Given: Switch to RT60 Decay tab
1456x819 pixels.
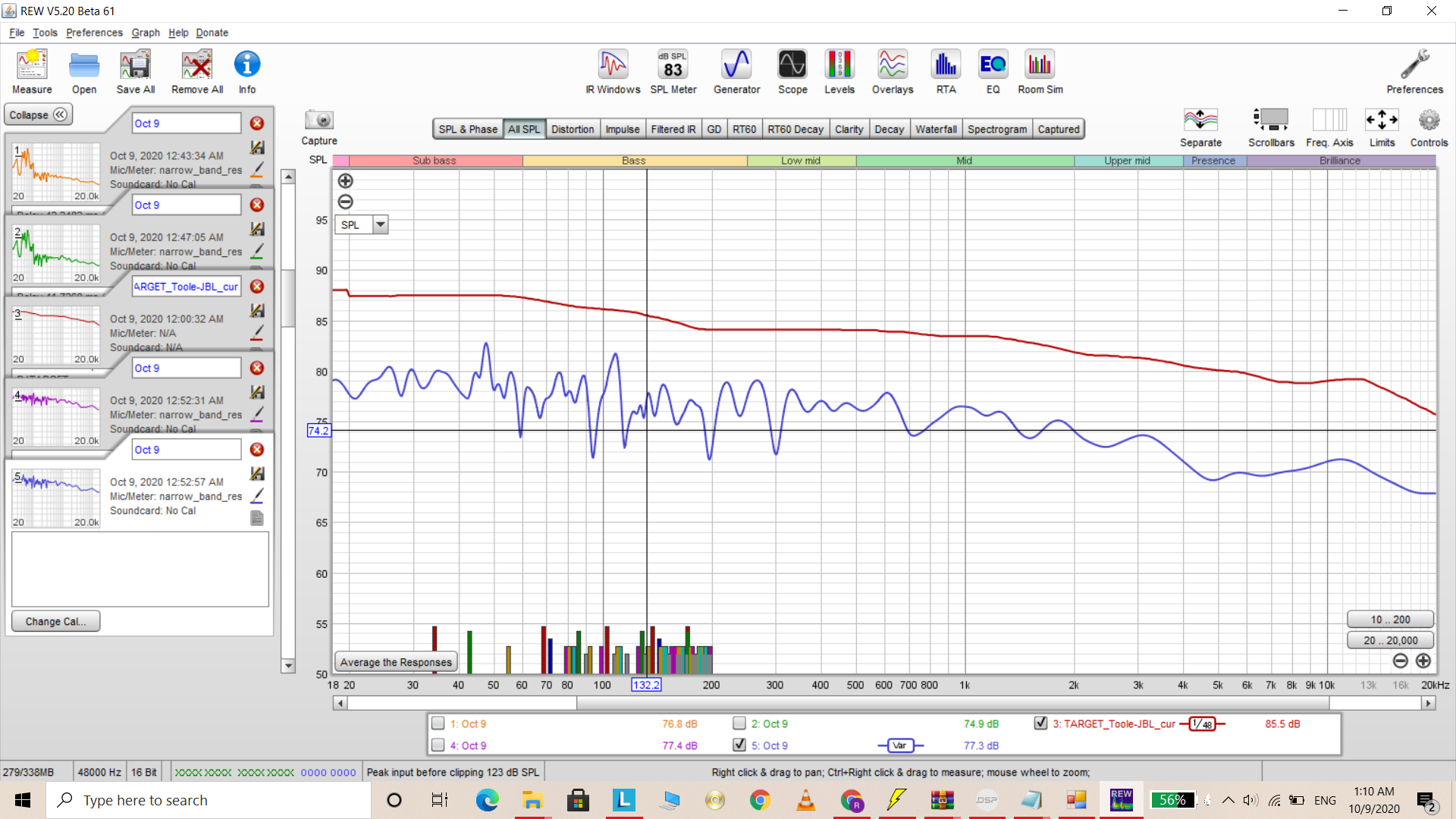Looking at the screenshot, I should pos(795,130).
